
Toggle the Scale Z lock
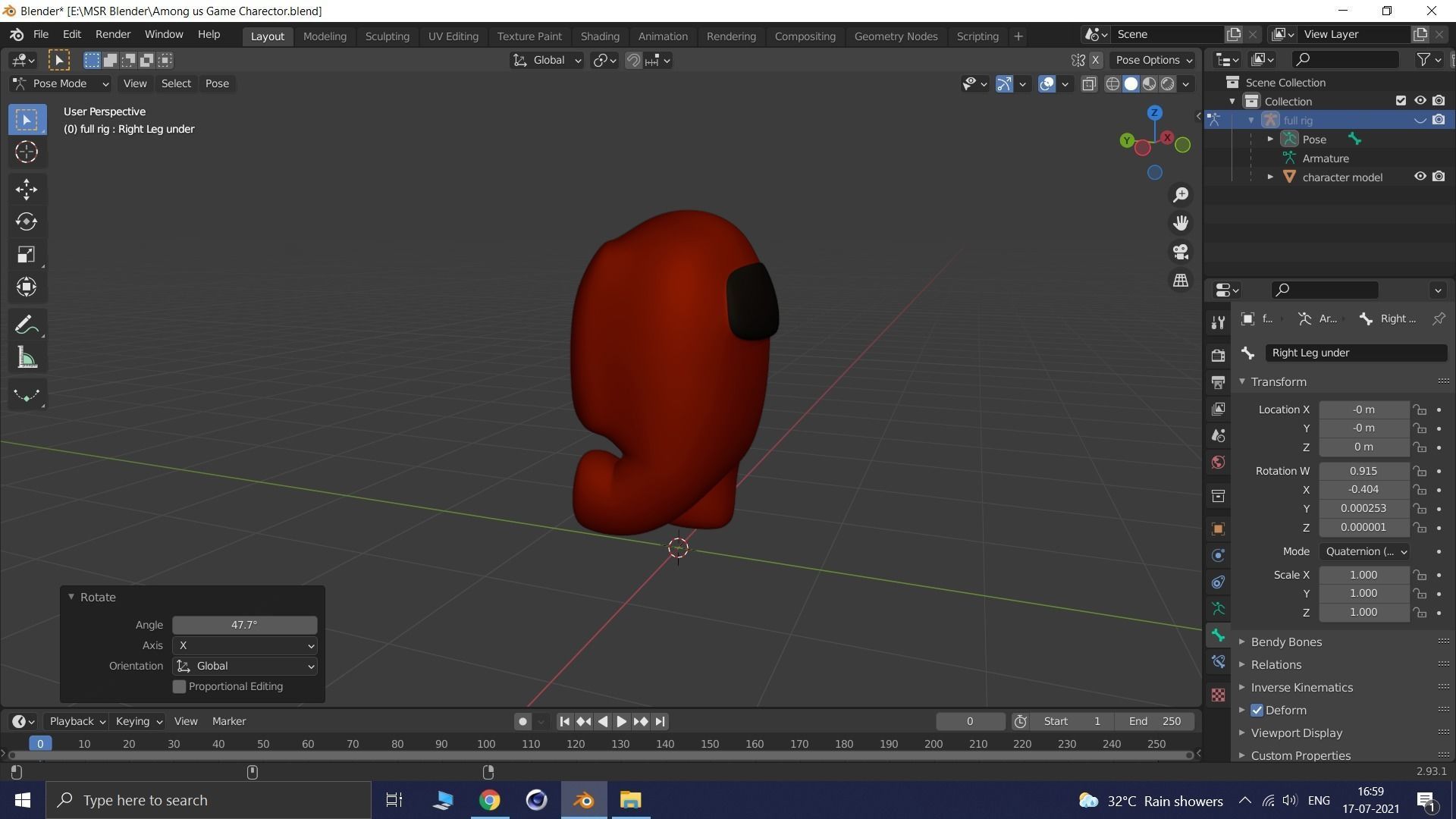pyautogui.click(x=1420, y=613)
